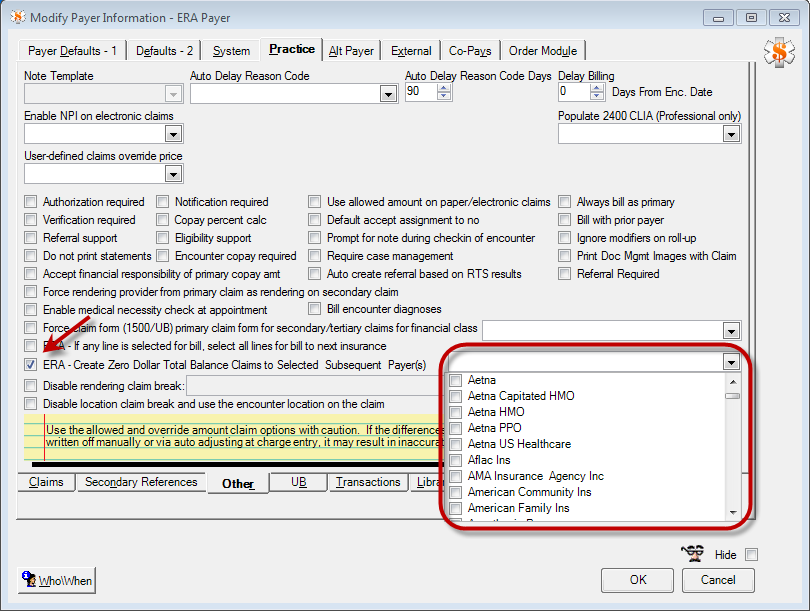Viewport: 810px width, 611px height.
Task: Check the Hide checkbox
Action: [x=752, y=555]
